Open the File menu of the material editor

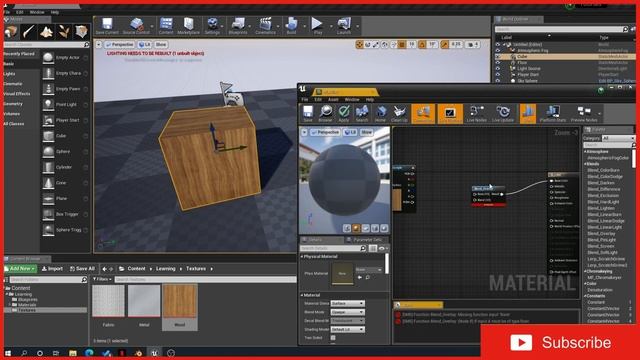tap(305, 100)
